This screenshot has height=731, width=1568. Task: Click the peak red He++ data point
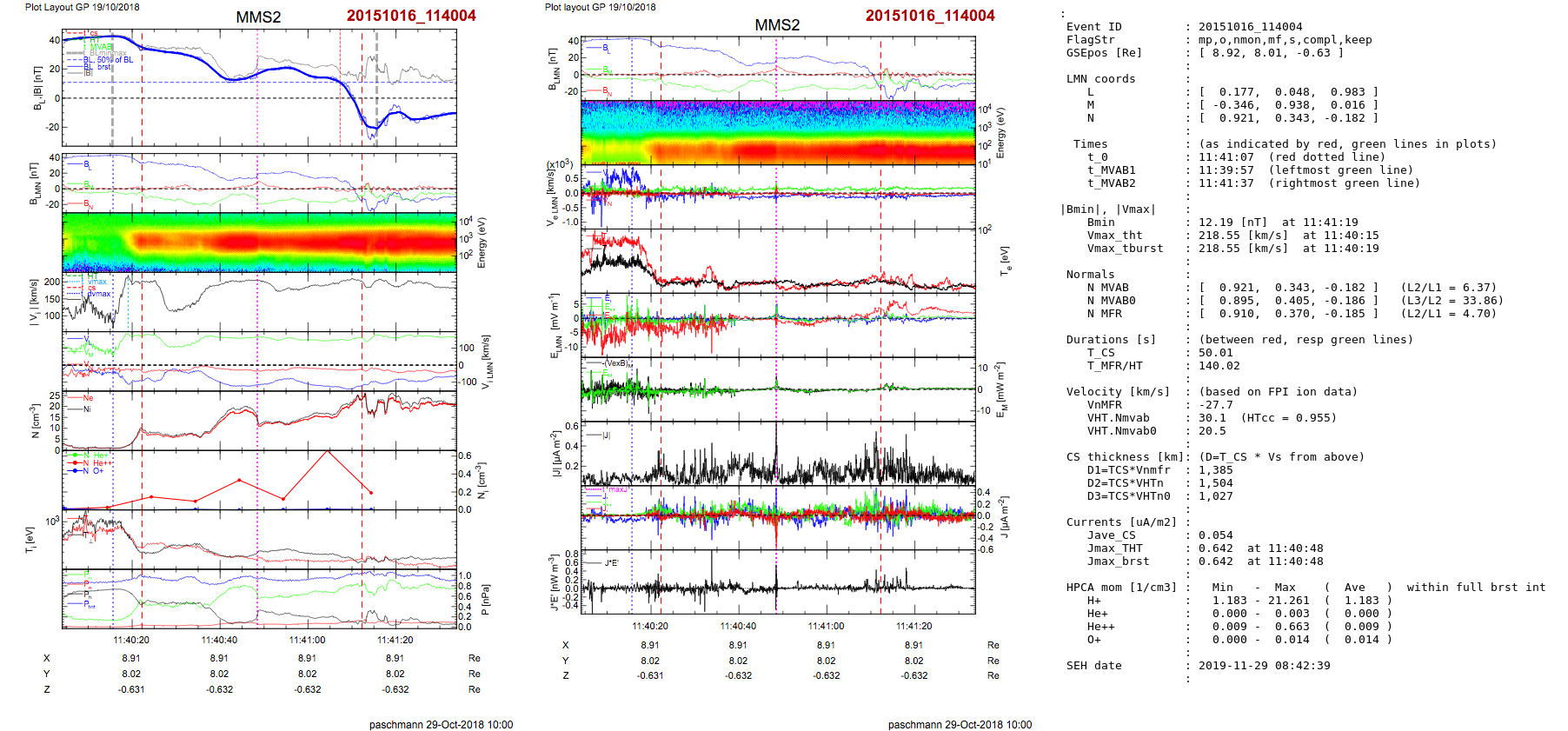pos(328,451)
